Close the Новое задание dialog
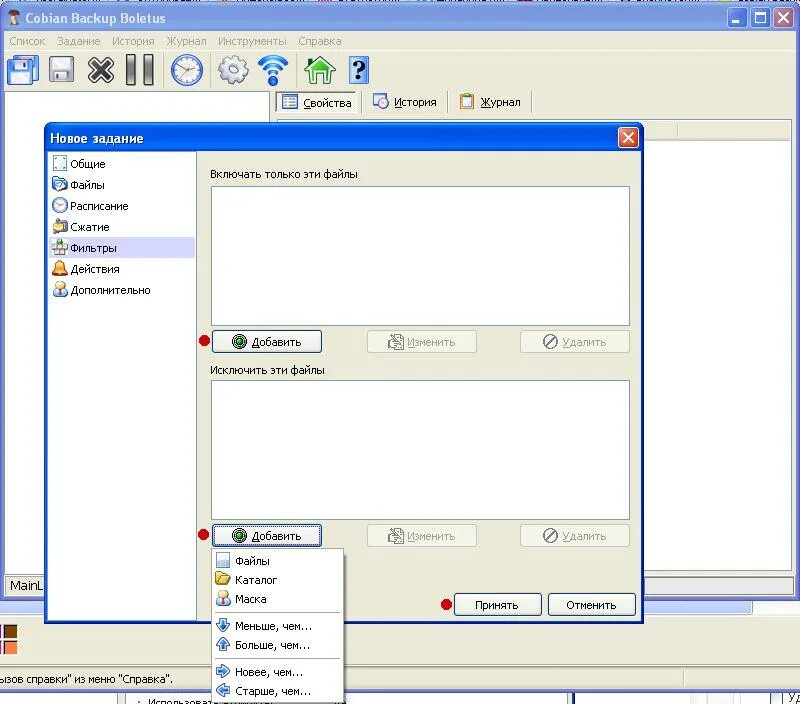800x704 pixels. pyautogui.click(x=628, y=137)
